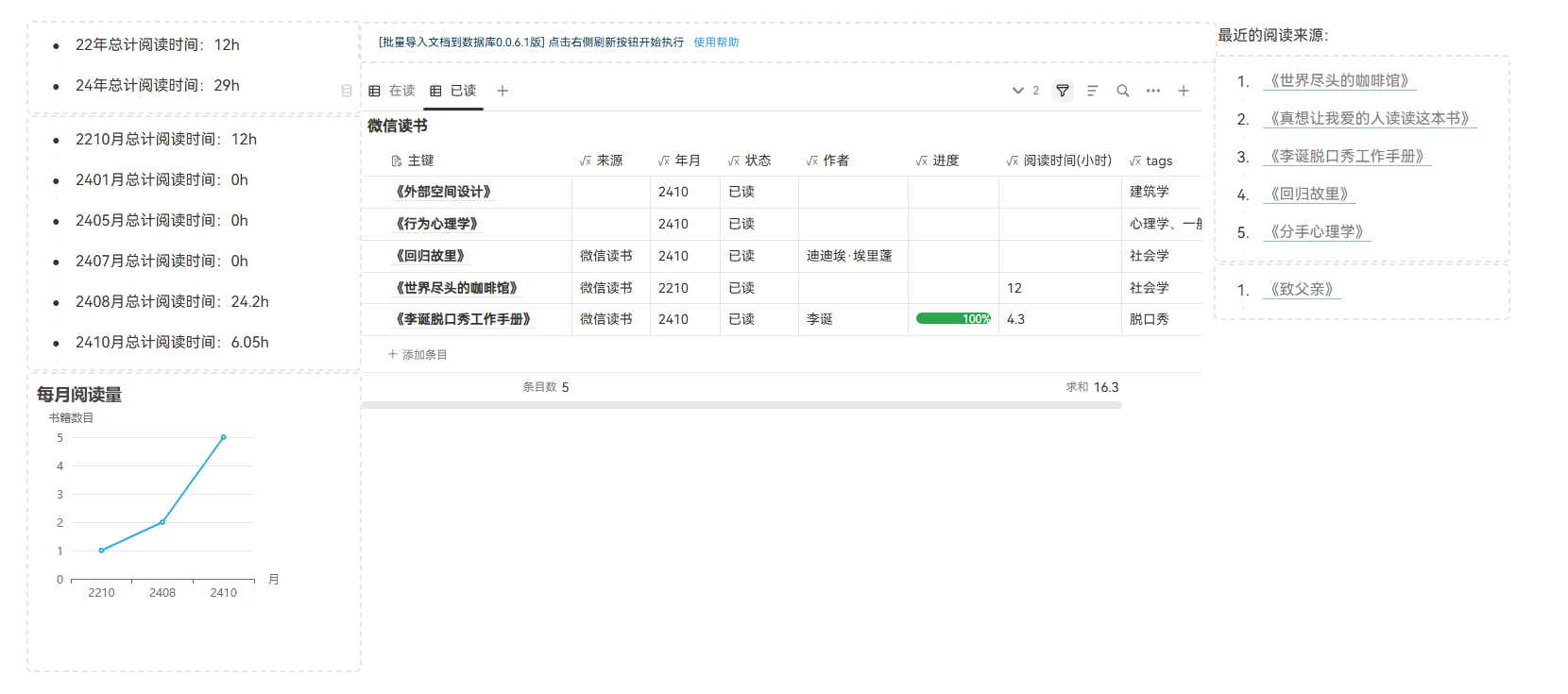This screenshot has height=694, width=1568.
Task: Open the 使用帮助 help link
Action: (716, 42)
